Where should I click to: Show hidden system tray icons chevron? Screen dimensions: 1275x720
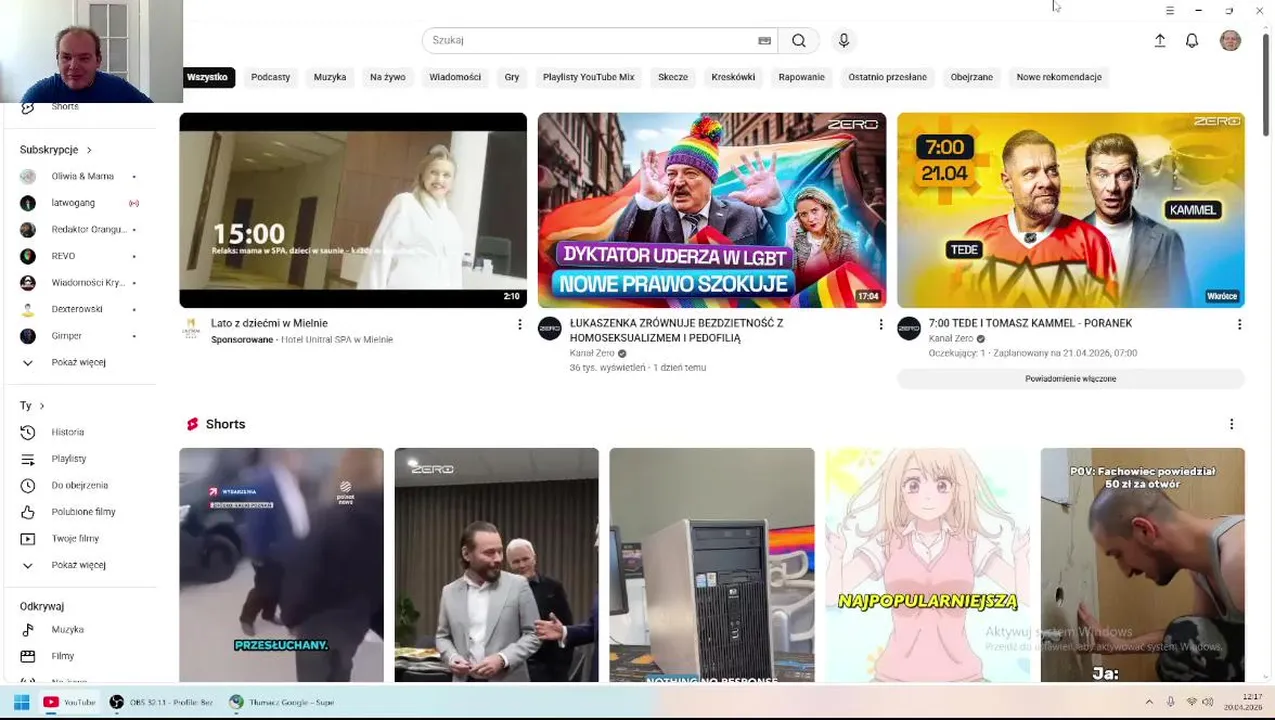point(1149,702)
